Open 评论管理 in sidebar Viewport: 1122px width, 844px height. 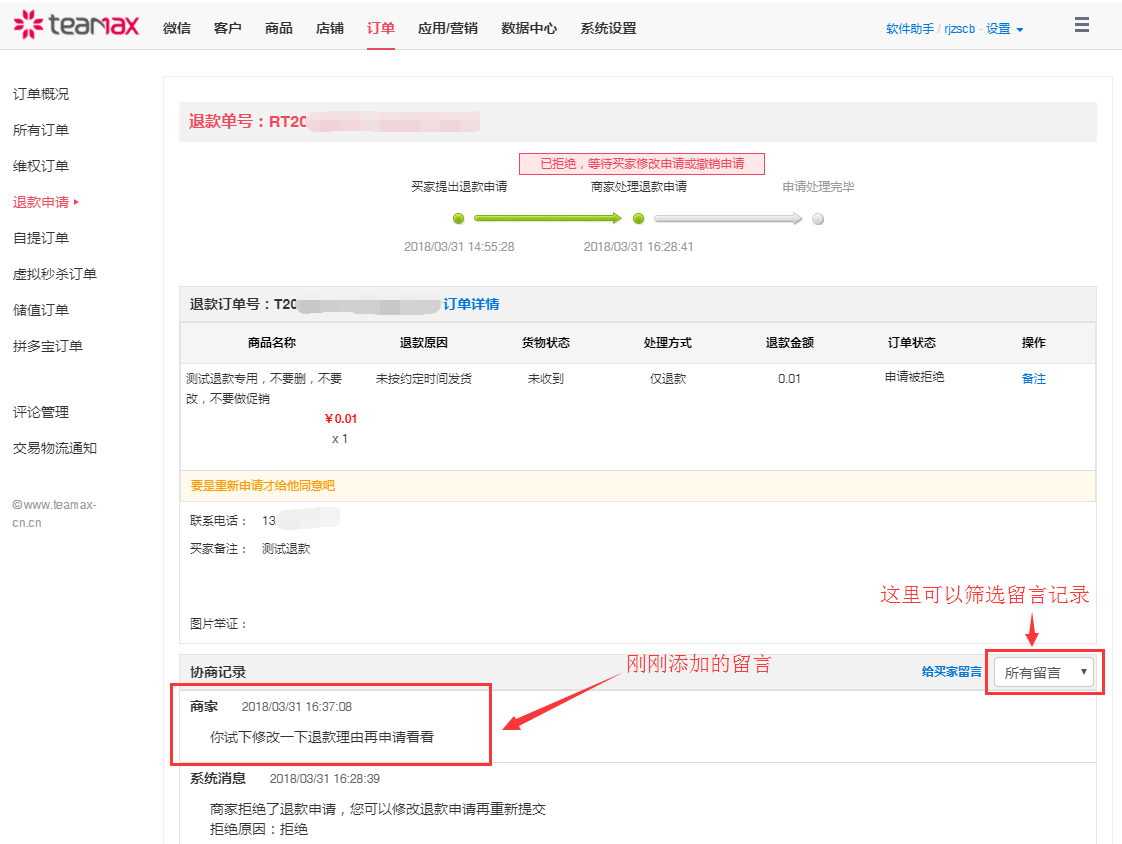[x=41, y=412]
